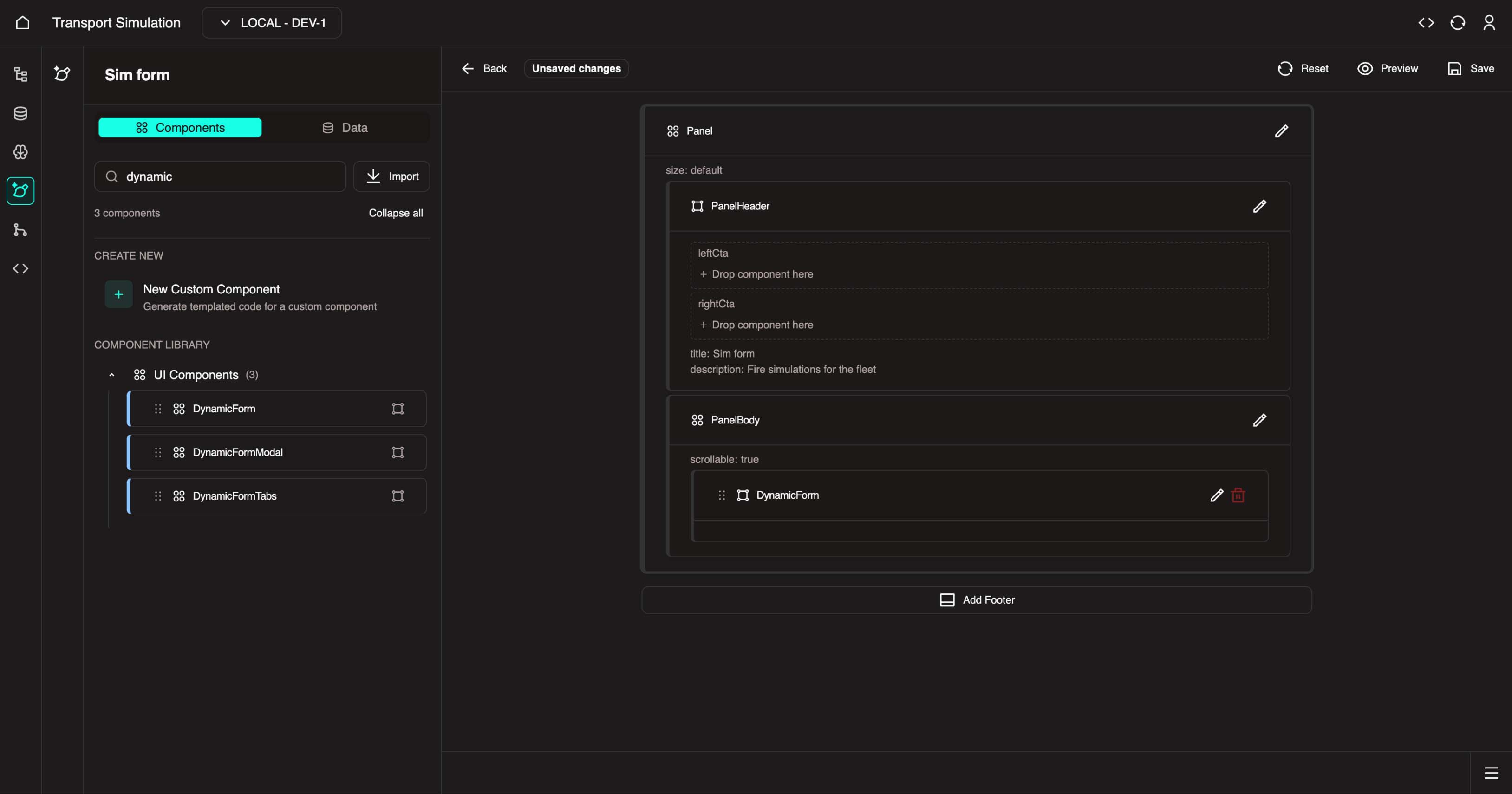Click drag handle of canvas DynamicForm
Viewport: 1512px width, 794px height.
722,495
